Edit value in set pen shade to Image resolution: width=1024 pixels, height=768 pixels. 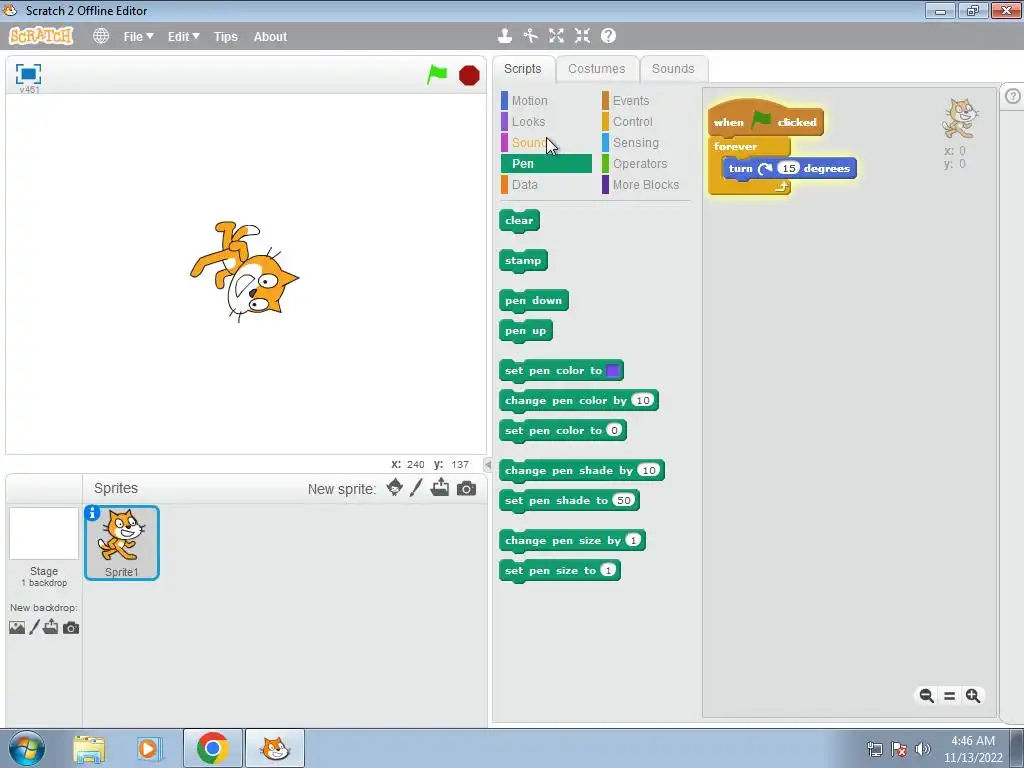click(624, 500)
